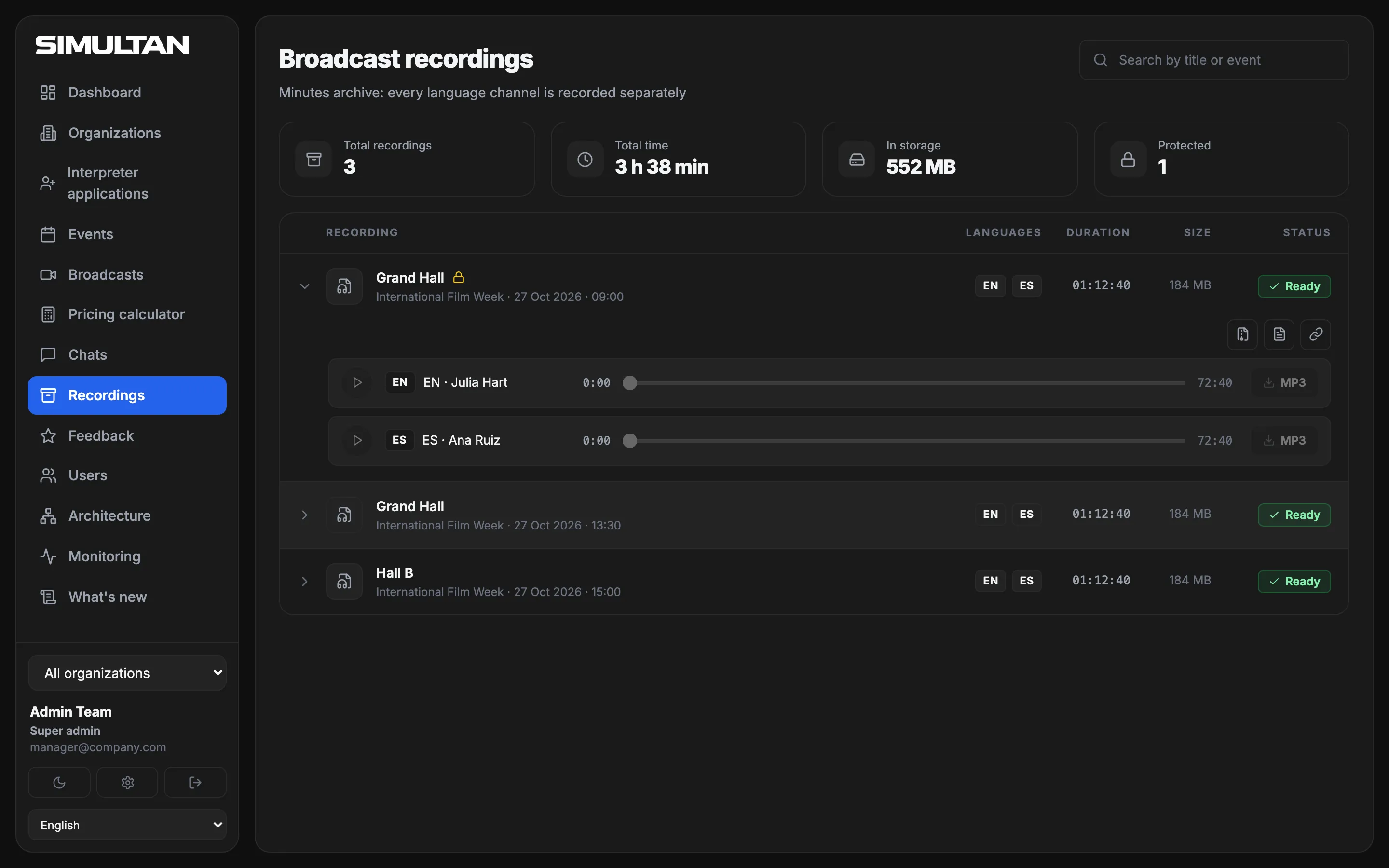
Task: Go to Organizations in the sidebar
Action: (x=127, y=133)
